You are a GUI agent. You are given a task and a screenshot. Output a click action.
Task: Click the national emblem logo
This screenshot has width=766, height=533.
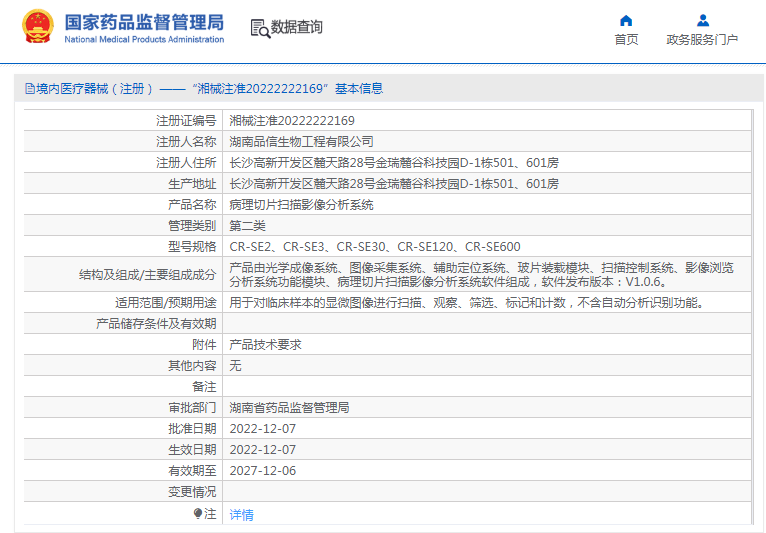(x=38, y=27)
